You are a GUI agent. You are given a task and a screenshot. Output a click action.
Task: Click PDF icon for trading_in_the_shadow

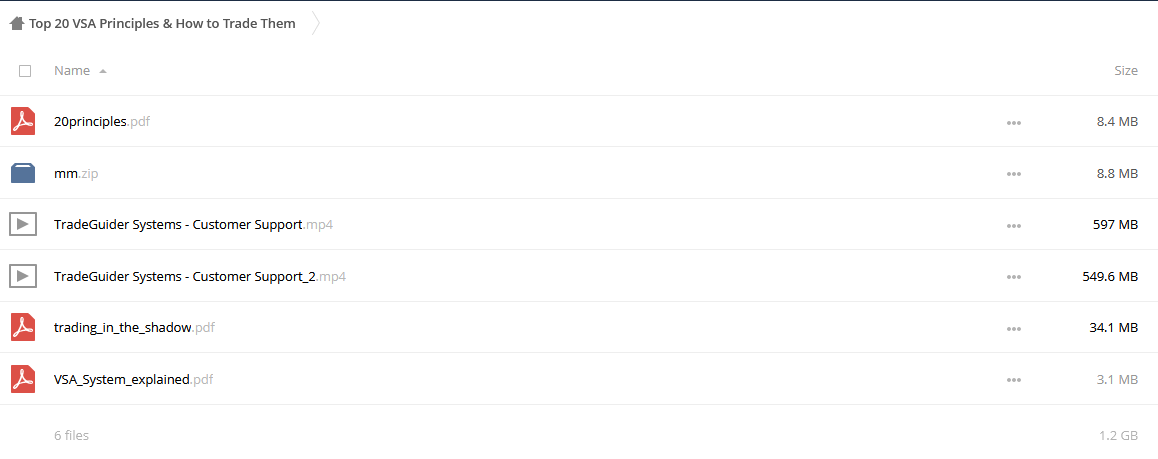23,327
